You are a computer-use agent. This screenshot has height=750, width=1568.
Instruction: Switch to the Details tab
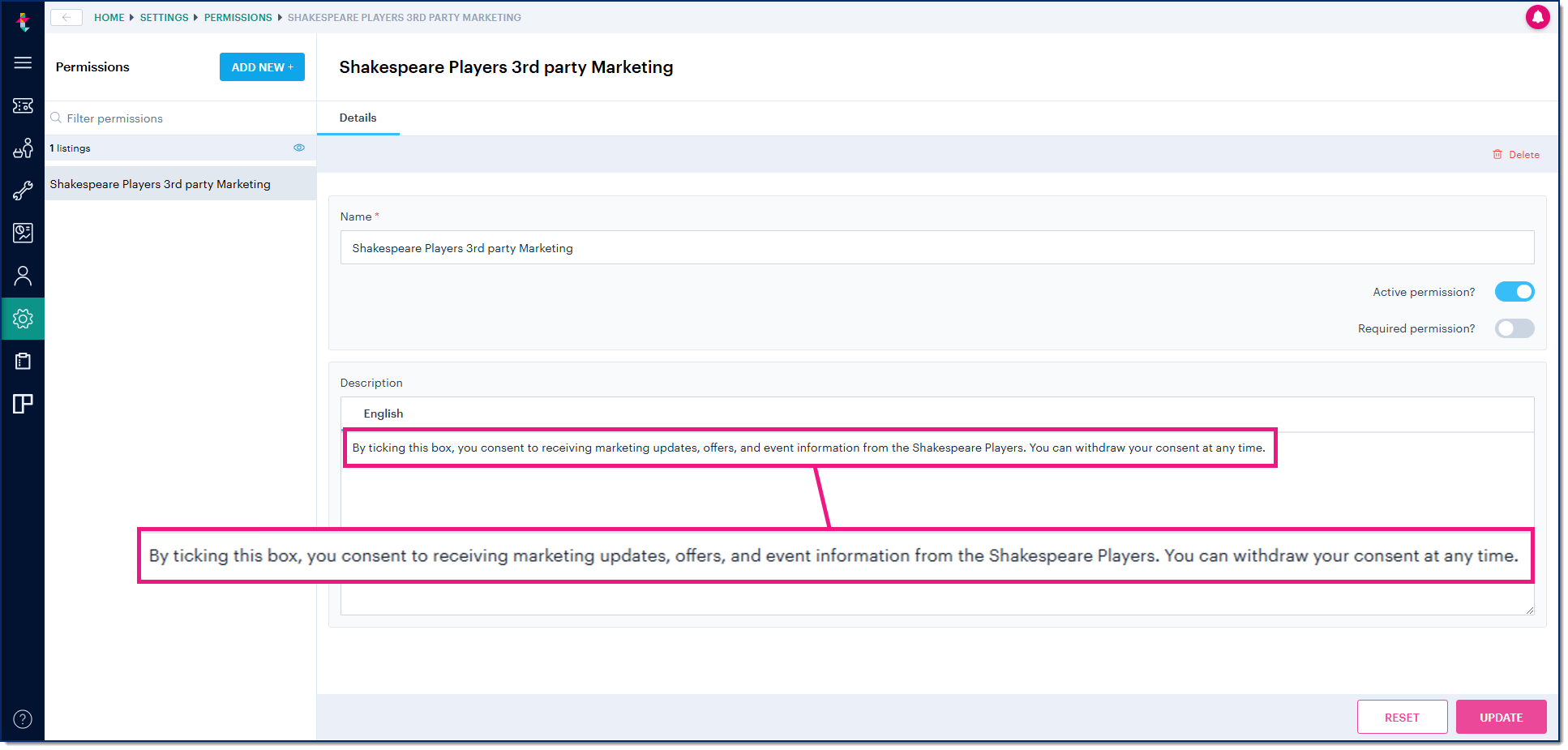pos(358,118)
